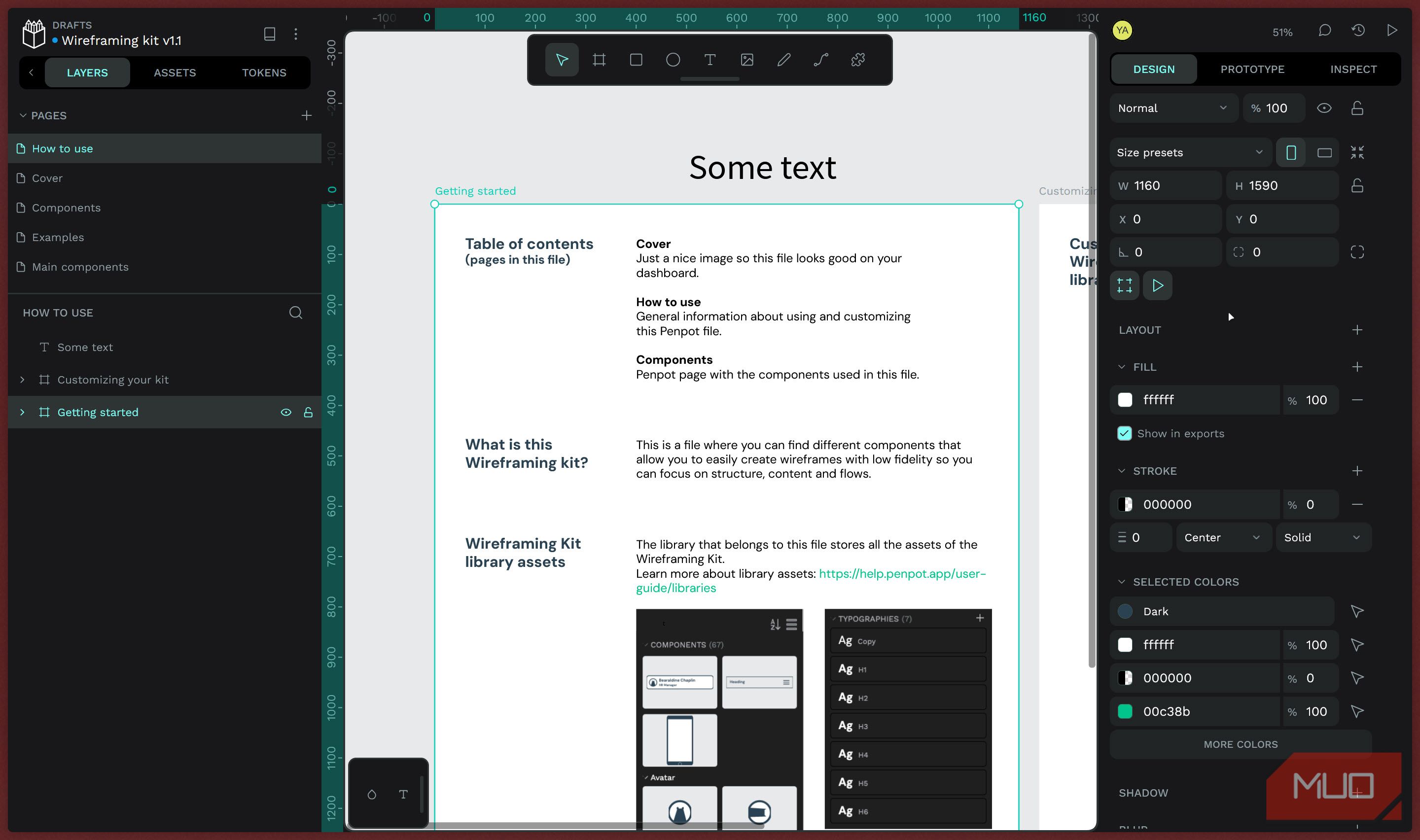Select the Ellipse tool
This screenshot has width=1420, height=840.
coord(673,60)
